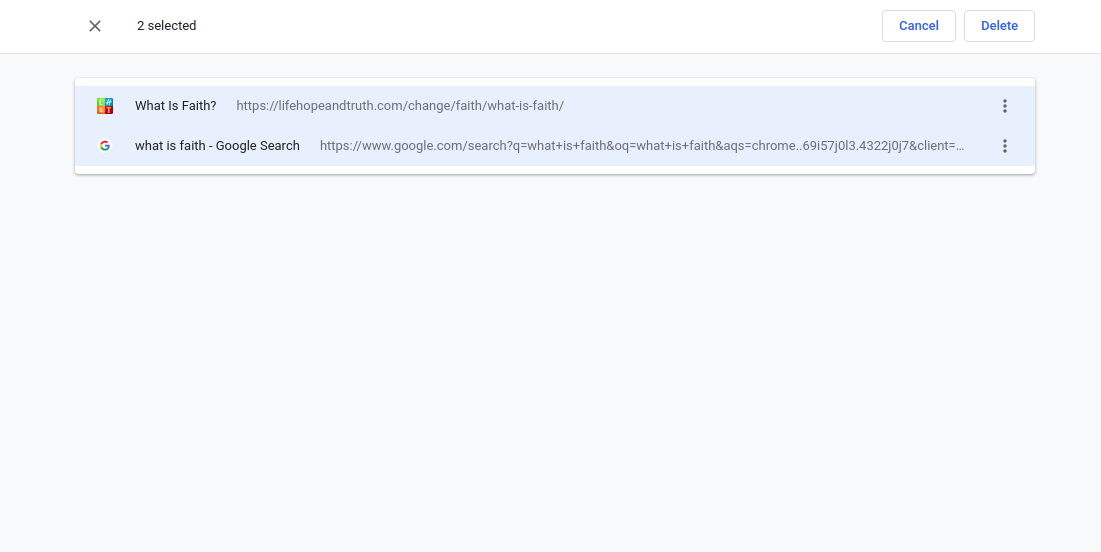Select the Google favicon for what is faith search
The image size is (1101, 552).
pos(105,146)
